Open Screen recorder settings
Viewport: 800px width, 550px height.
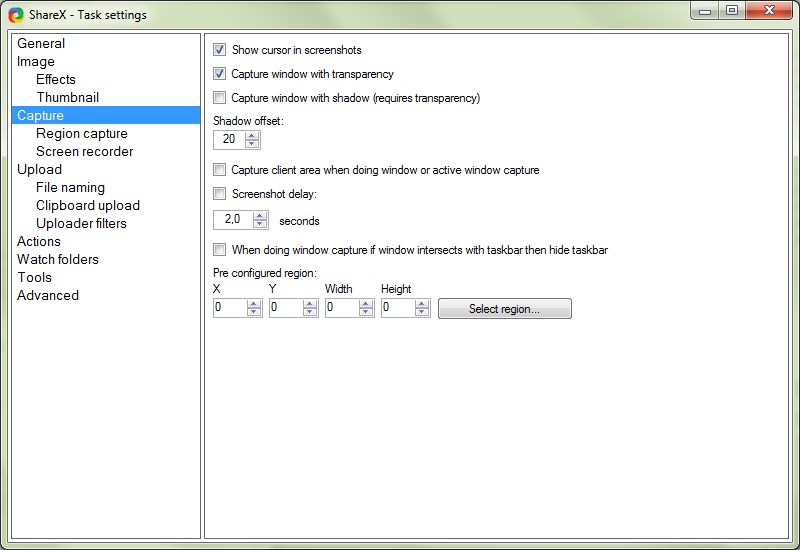pyautogui.click(x=85, y=151)
